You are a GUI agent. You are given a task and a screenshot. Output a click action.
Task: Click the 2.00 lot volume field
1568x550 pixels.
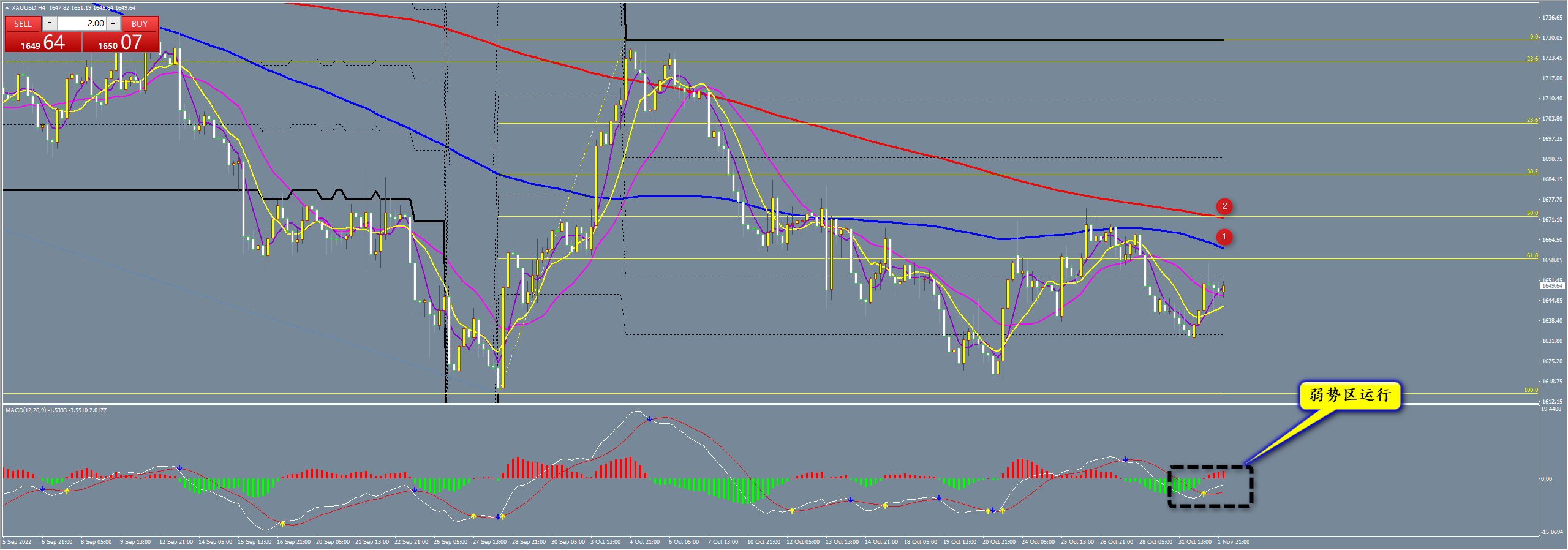[81, 23]
